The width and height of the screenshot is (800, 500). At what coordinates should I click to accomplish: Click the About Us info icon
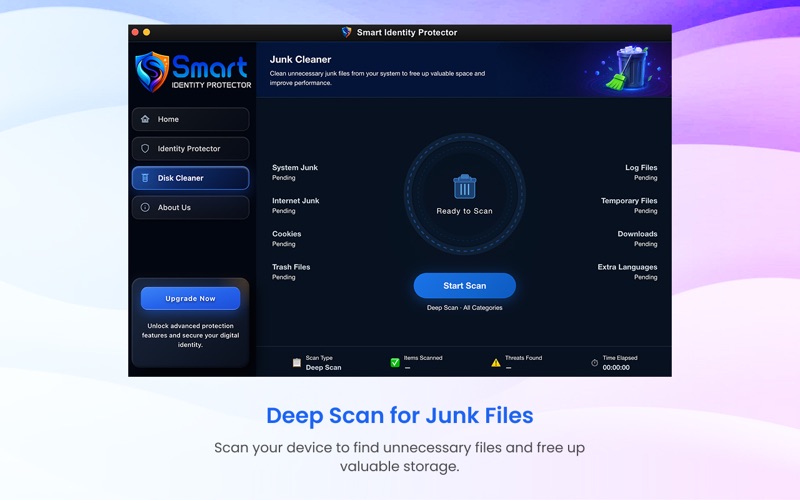[145, 208]
